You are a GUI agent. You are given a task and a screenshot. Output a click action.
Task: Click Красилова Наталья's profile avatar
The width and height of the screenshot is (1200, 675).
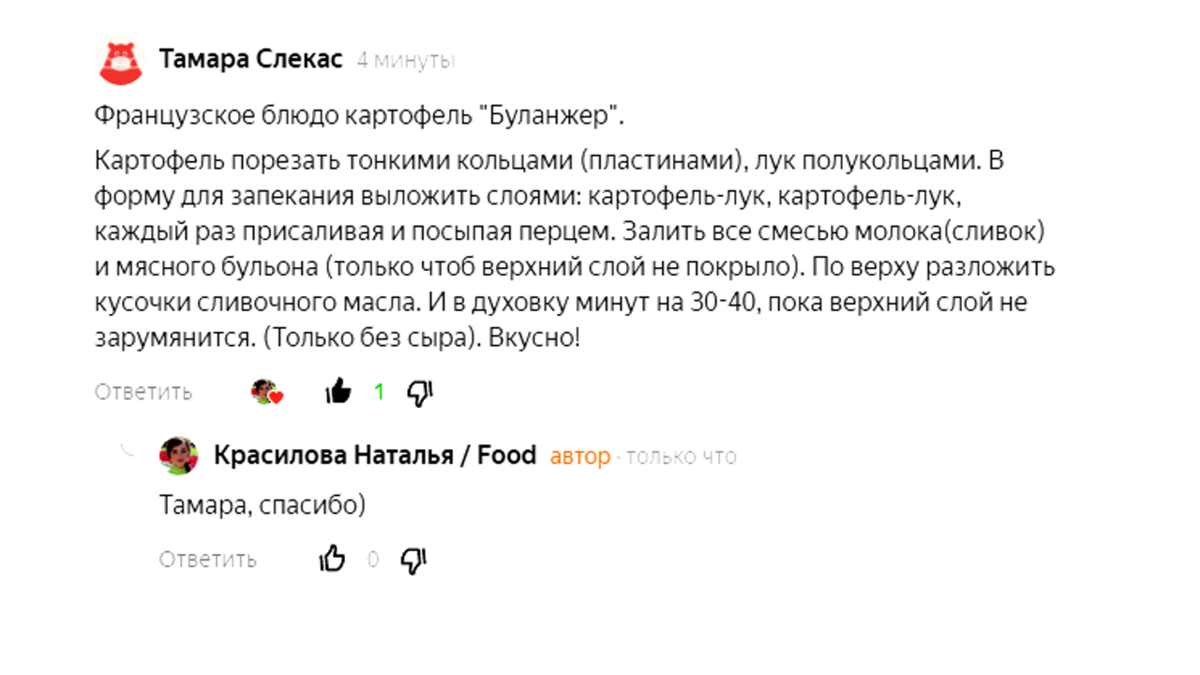179,456
